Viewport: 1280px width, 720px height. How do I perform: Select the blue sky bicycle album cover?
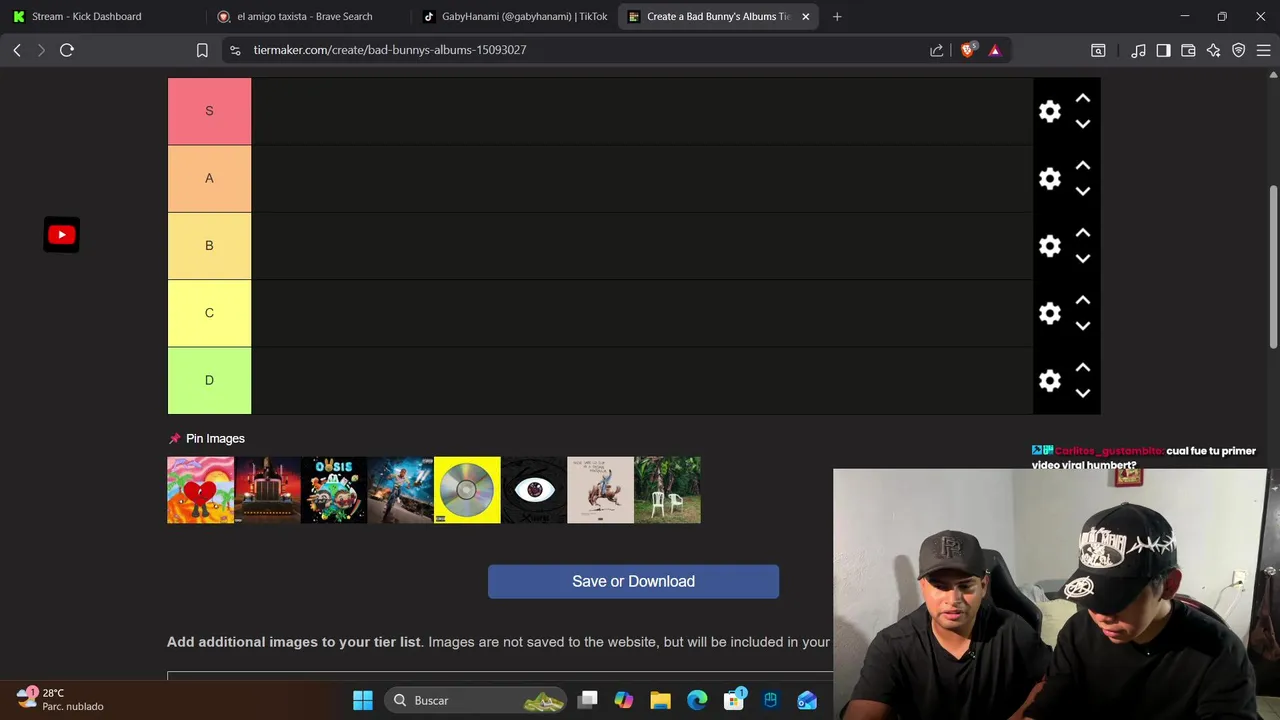click(400, 490)
